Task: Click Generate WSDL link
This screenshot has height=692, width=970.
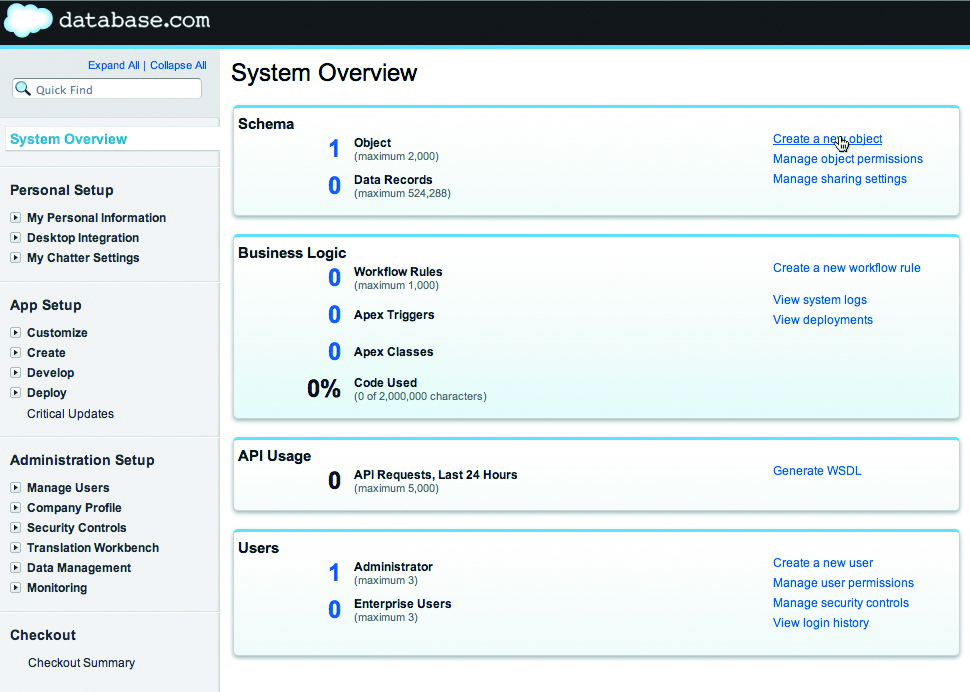Action: click(817, 471)
